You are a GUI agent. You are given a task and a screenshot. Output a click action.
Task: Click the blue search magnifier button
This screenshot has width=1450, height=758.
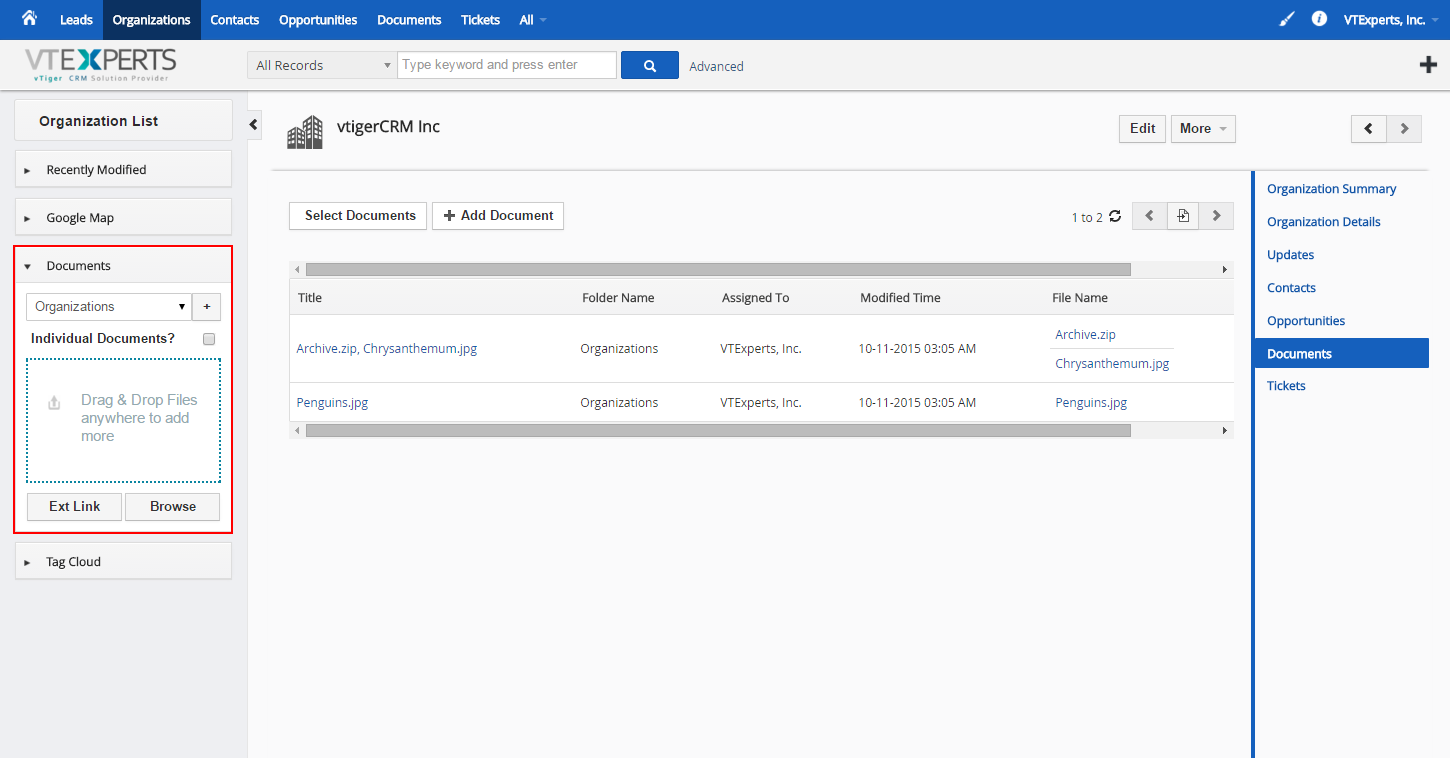[650, 65]
